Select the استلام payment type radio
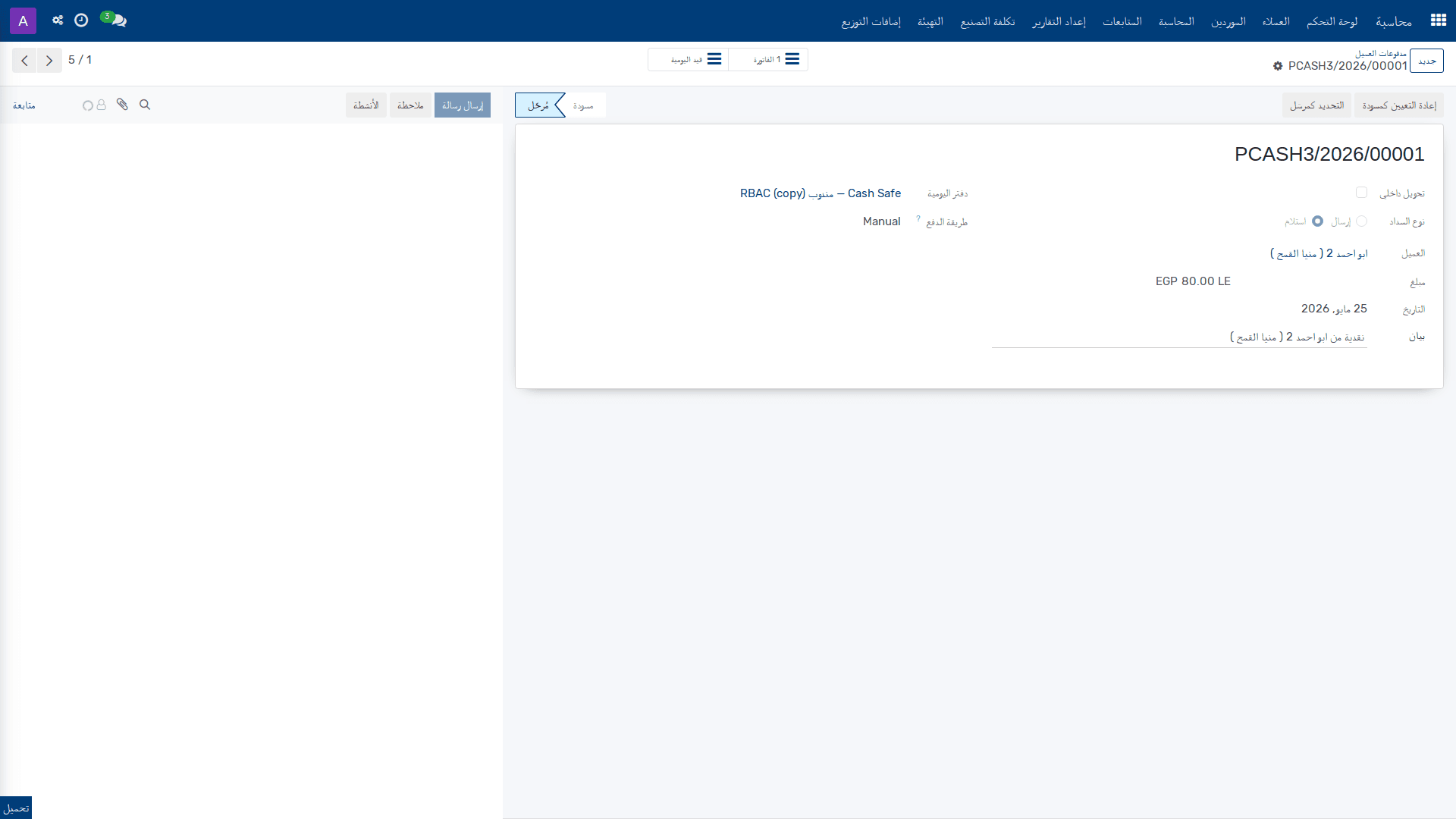Viewport: 1456px width, 819px height. (x=1317, y=221)
